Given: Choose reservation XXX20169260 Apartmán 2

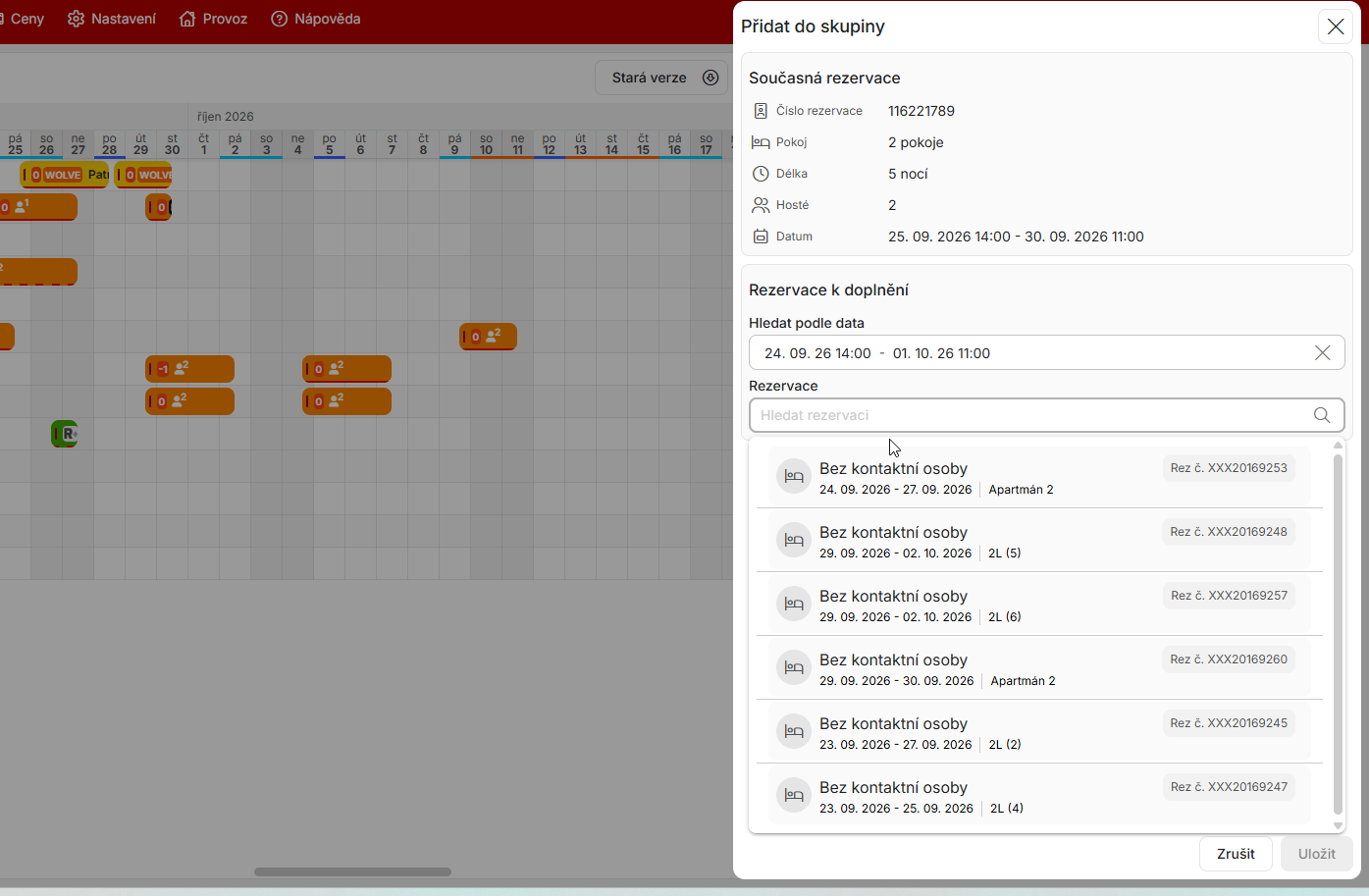Looking at the screenshot, I should pos(1039,668).
